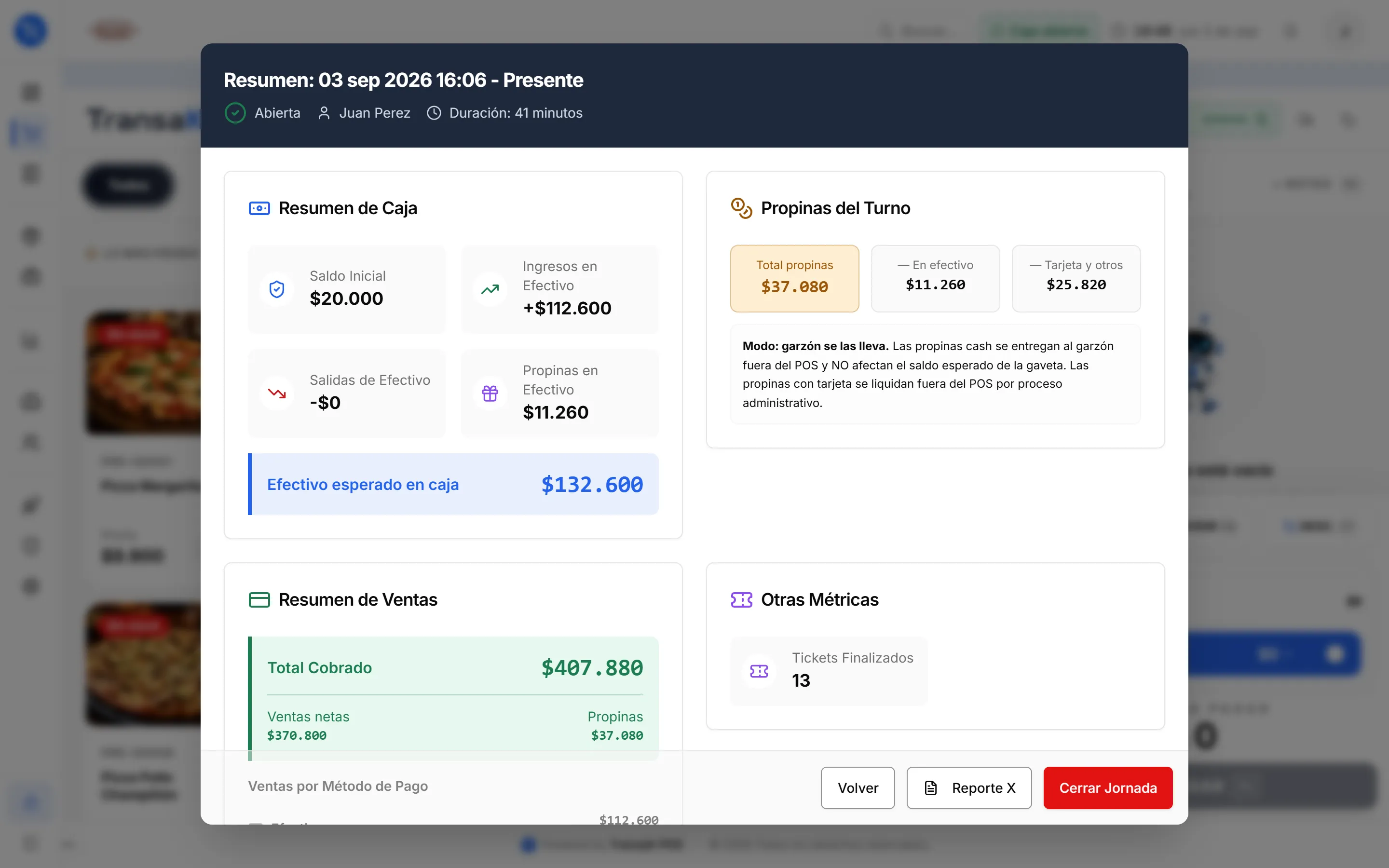
Task: Select the En efectivo tips card
Action: coord(935,278)
